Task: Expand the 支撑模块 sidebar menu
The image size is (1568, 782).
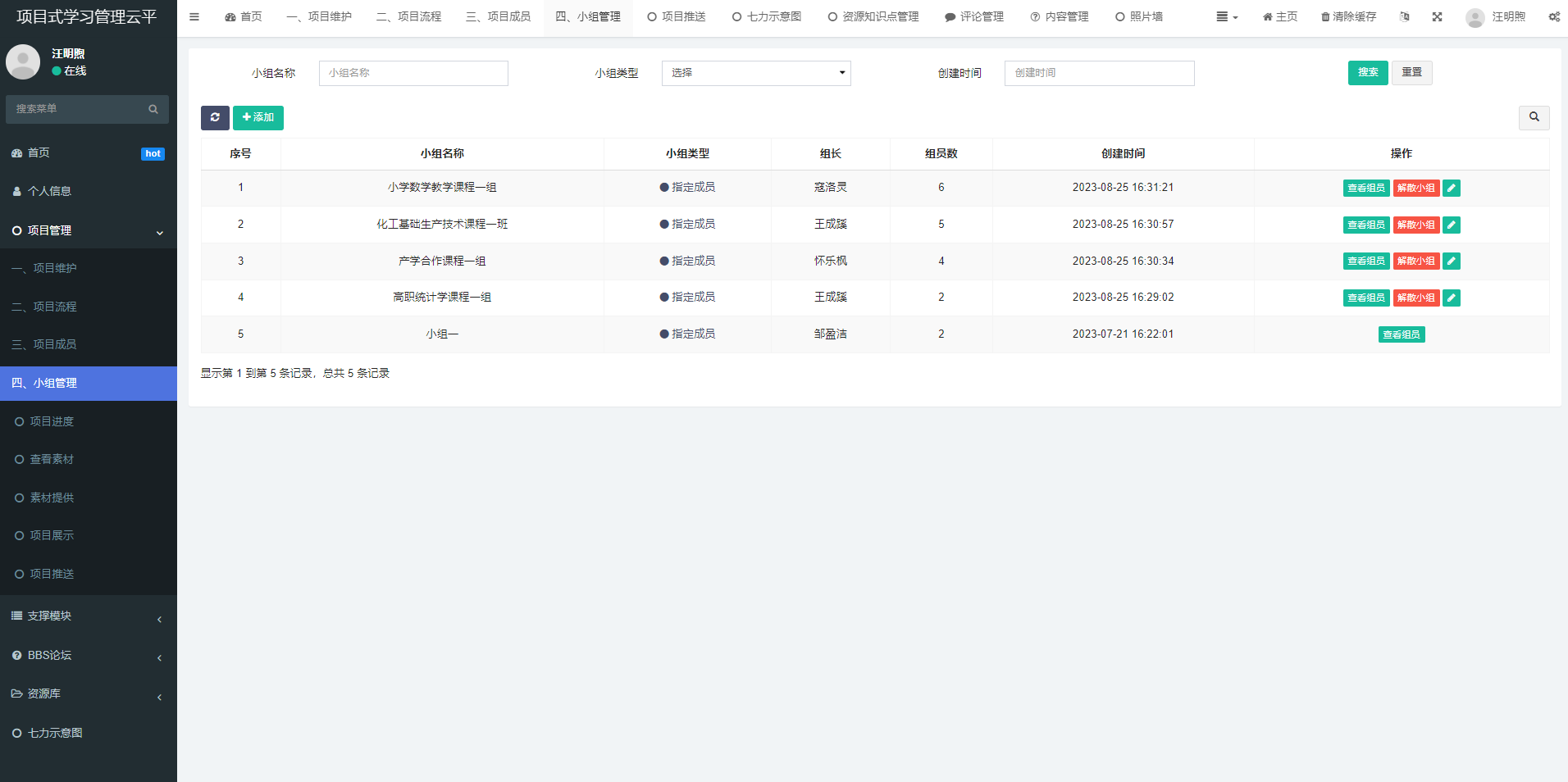Action: tap(88, 616)
